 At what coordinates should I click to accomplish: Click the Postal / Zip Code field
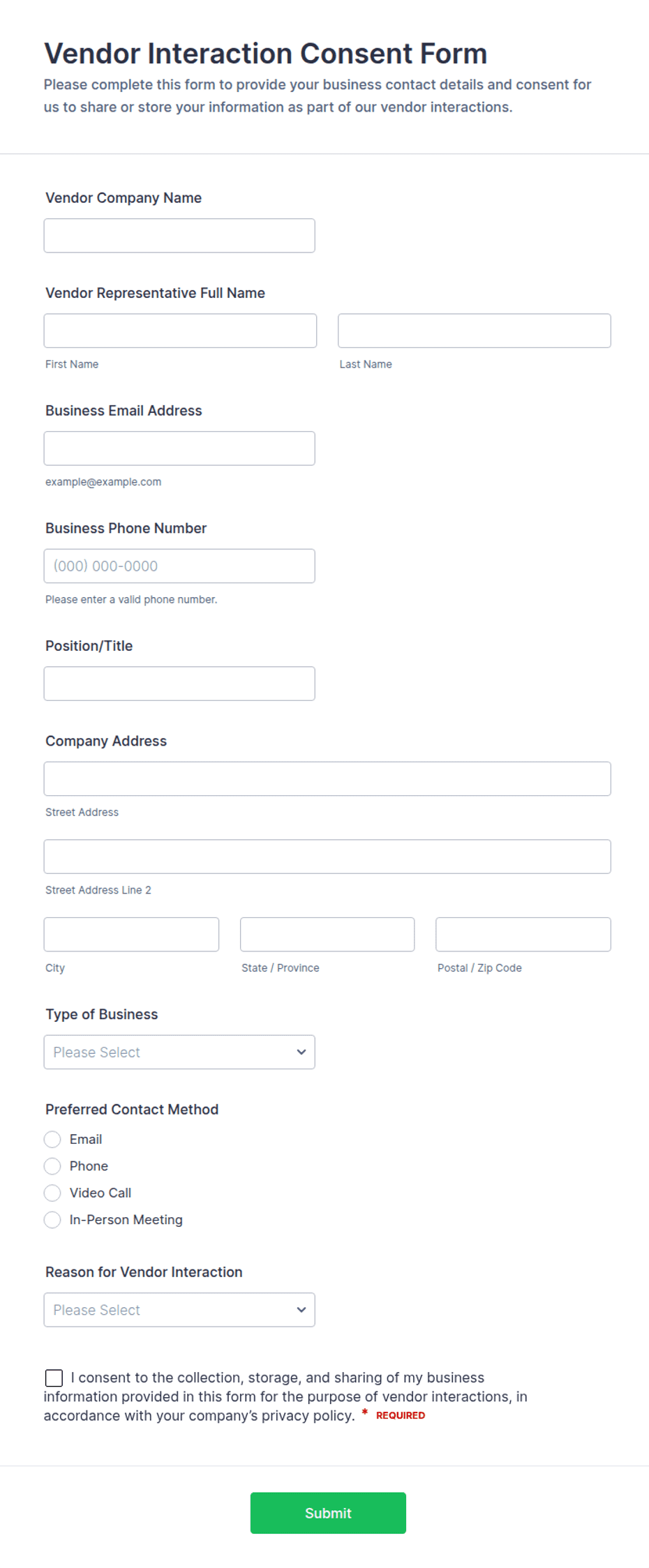[x=523, y=934]
